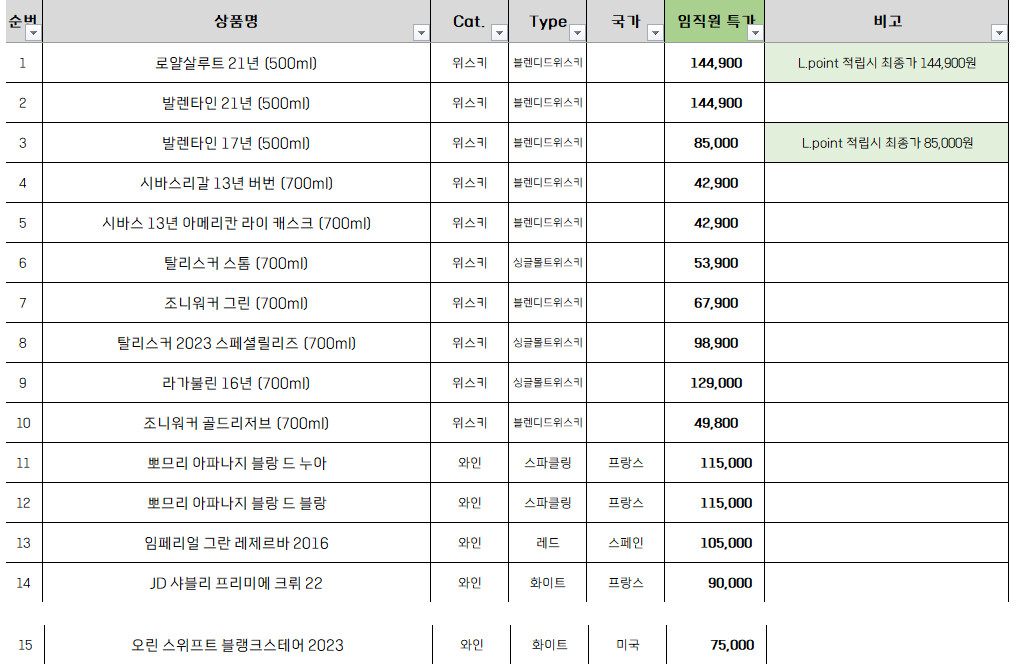Image resolution: width=1030 pixels, height=664 pixels.
Task: Click cell 발렌타인 17년 (500ml)
Action: [x=236, y=143]
